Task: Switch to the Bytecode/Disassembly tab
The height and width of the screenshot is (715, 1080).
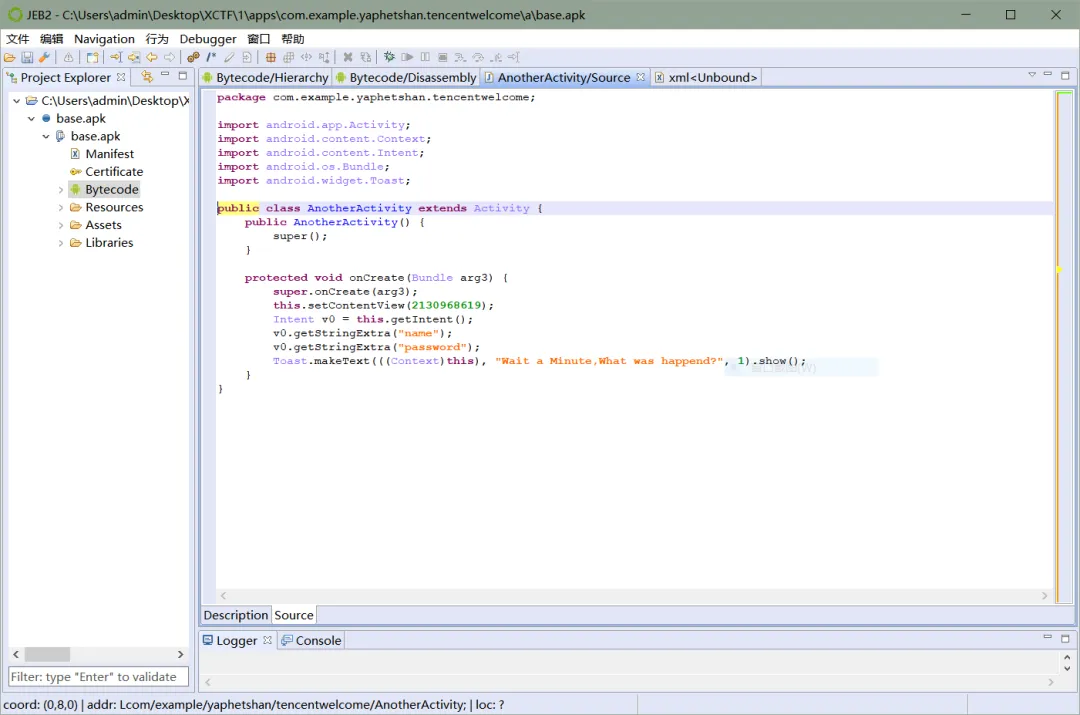Action: [x=412, y=77]
